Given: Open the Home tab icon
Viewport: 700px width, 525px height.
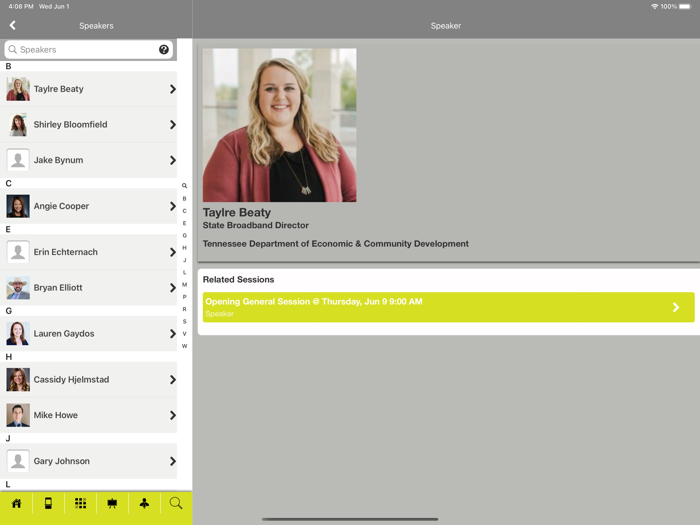Looking at the screenshot, I should pyautogui.click(x=17, y=504).
